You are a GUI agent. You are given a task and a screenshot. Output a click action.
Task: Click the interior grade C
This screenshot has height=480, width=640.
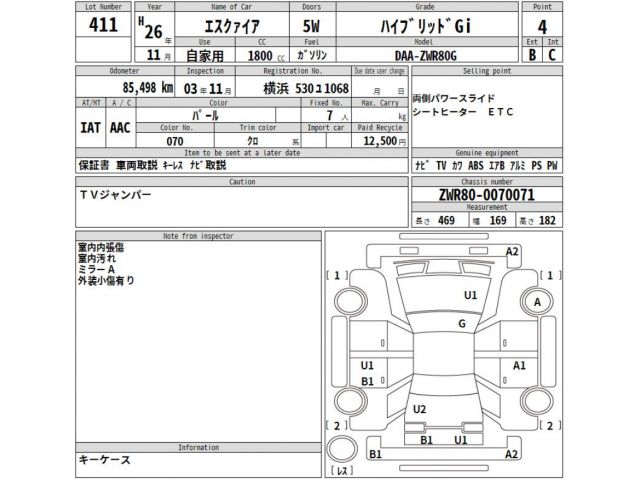point(552,55)
